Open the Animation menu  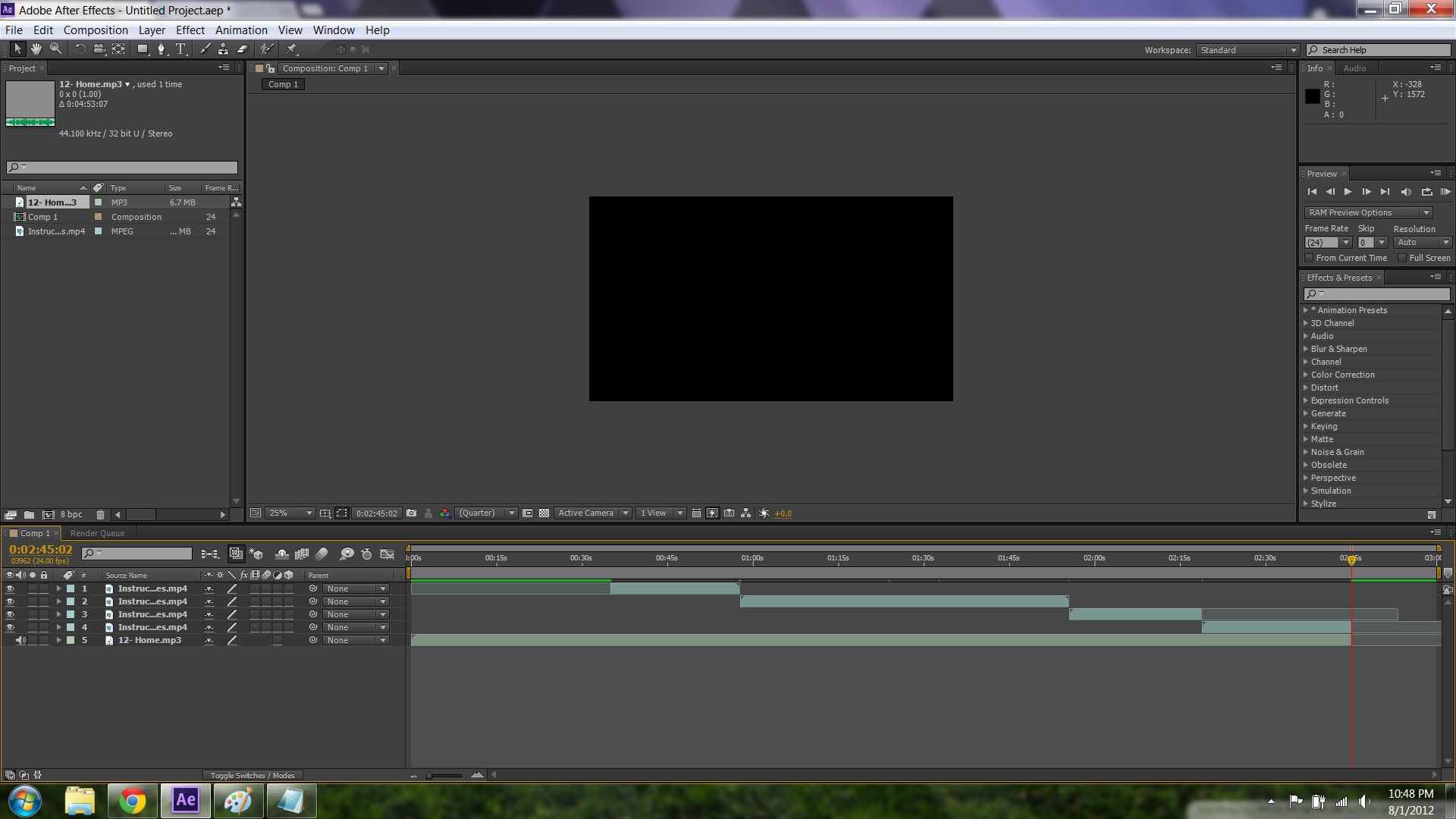[241, 30]
